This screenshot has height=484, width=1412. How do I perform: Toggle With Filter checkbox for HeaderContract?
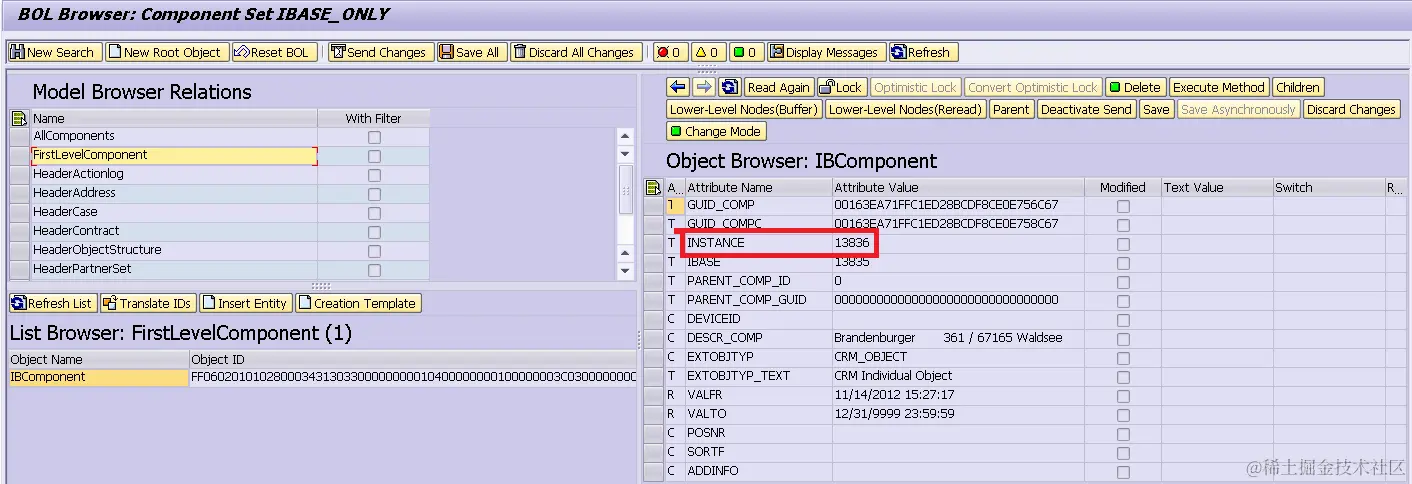(374, 232)
